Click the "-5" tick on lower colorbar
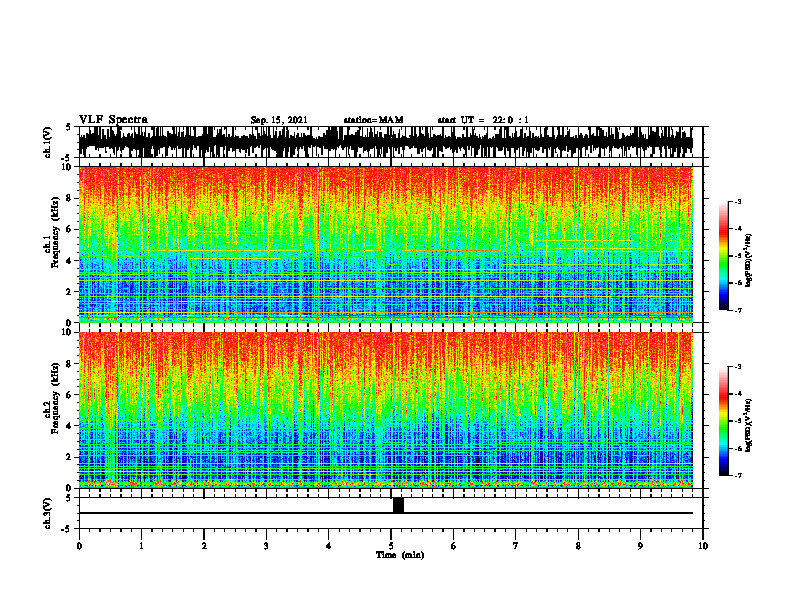 point(738,421)
